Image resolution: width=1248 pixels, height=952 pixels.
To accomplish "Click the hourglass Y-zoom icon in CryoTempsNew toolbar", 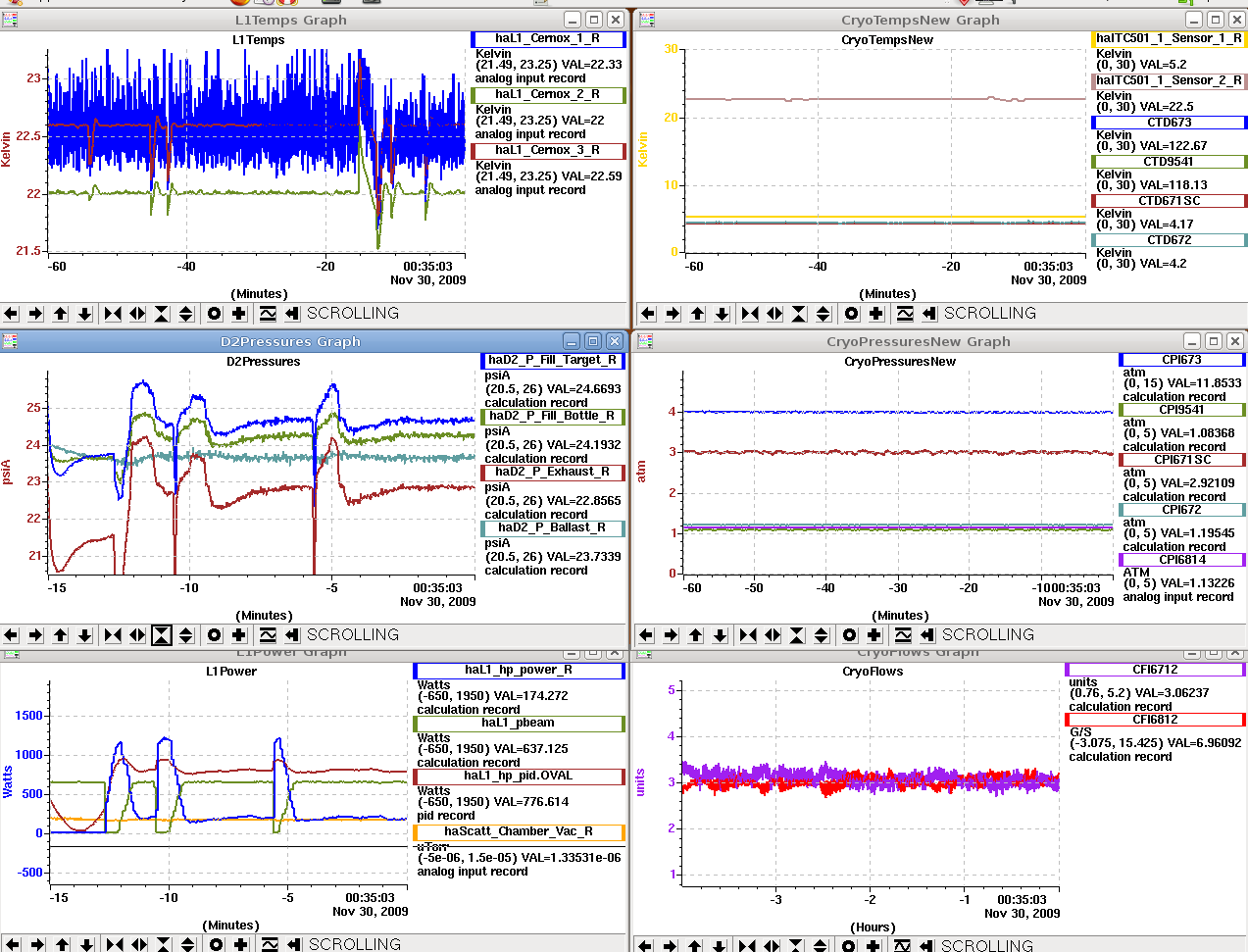I will pos(799,314).
